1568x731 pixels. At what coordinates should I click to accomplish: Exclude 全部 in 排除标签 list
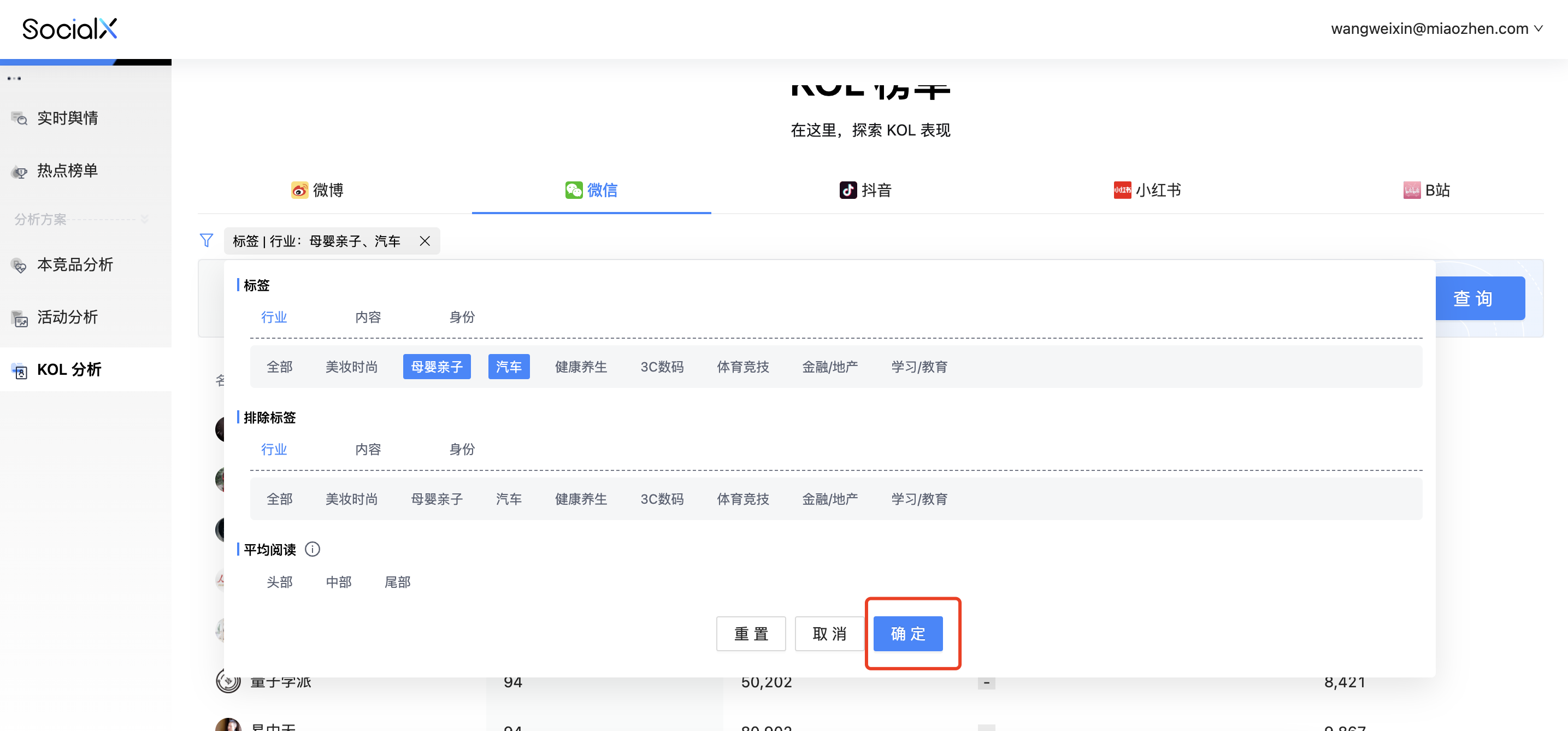pos(280,500)
